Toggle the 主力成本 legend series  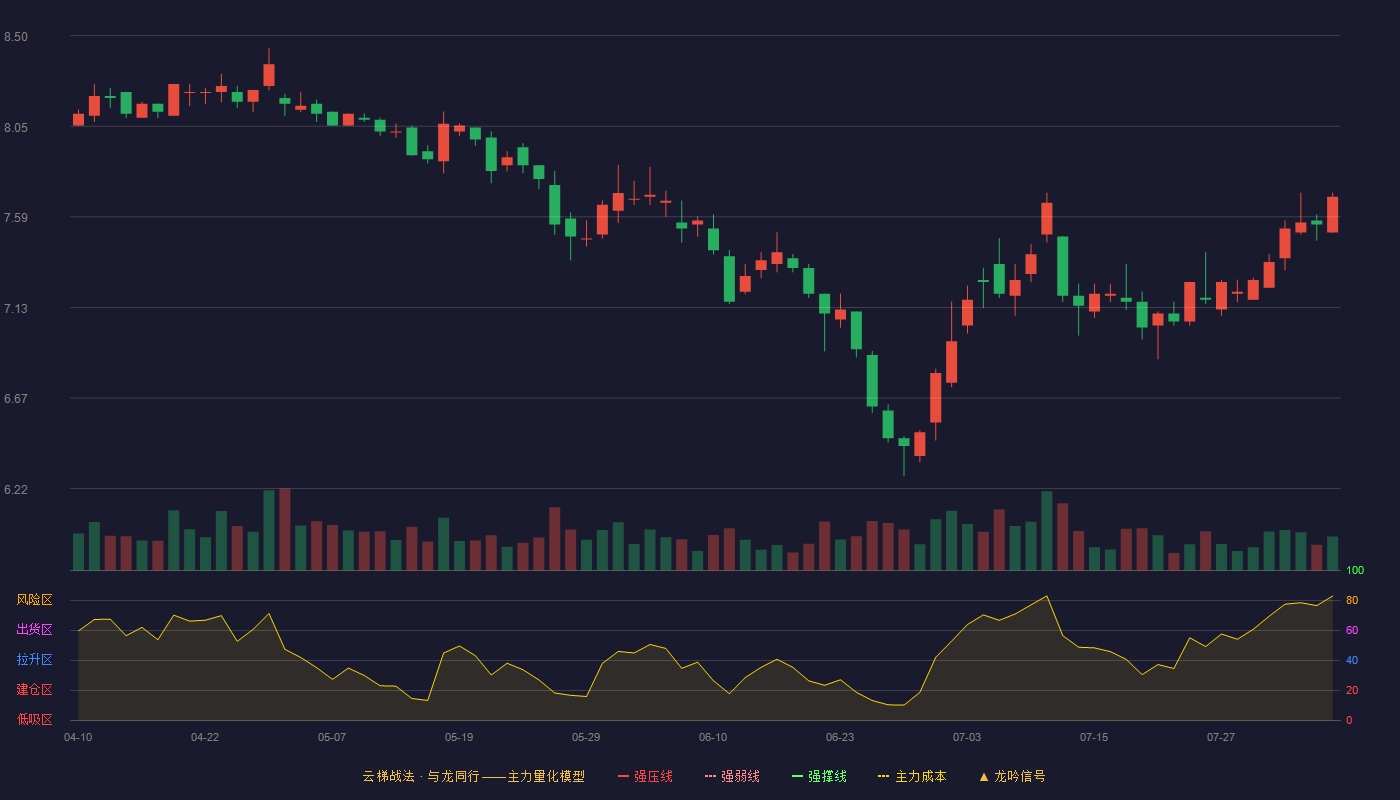point(912,776)
